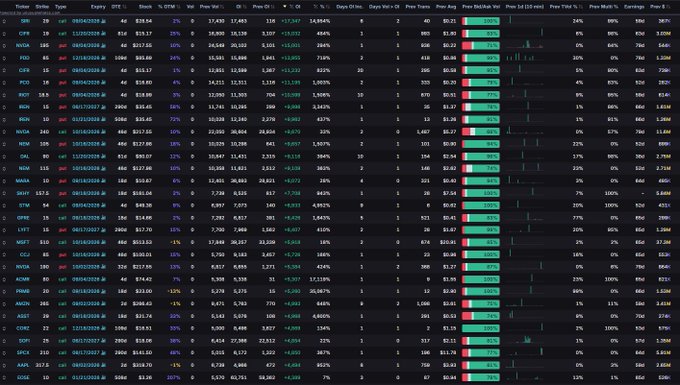Open the PRMB ticker link
The height and width of the screenshot is (385, 680).
(x=23, y=291)
